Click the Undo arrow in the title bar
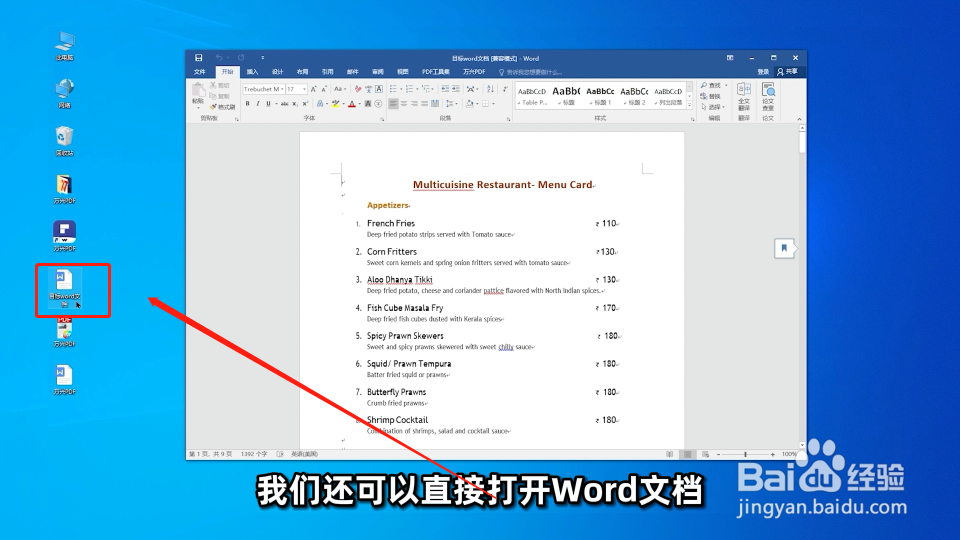 219,58
